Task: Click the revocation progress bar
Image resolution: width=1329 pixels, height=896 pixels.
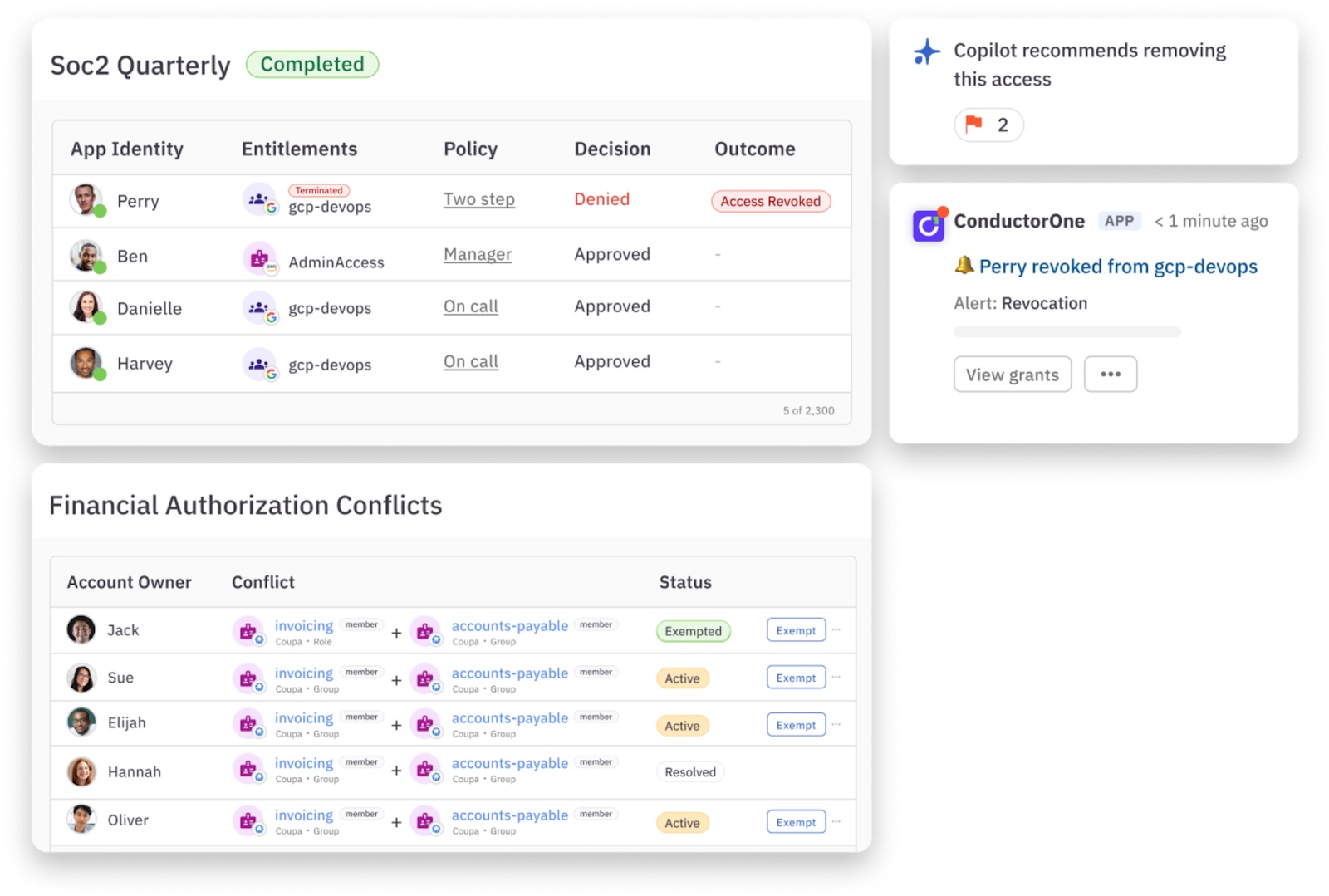Action: click(x=1066, y=331)
